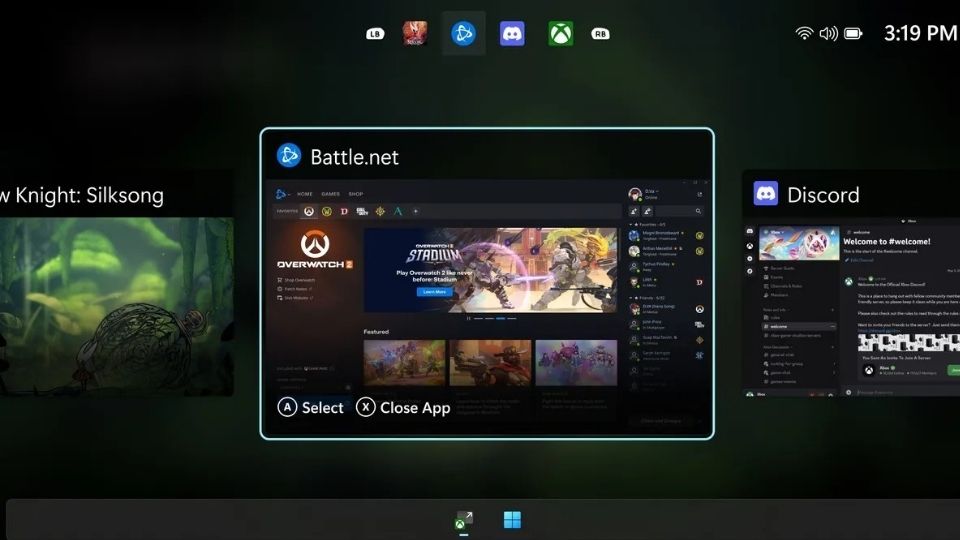Open Wi-Fi status icon
This screenshot has width=960, height=540.
coord(804,33)
